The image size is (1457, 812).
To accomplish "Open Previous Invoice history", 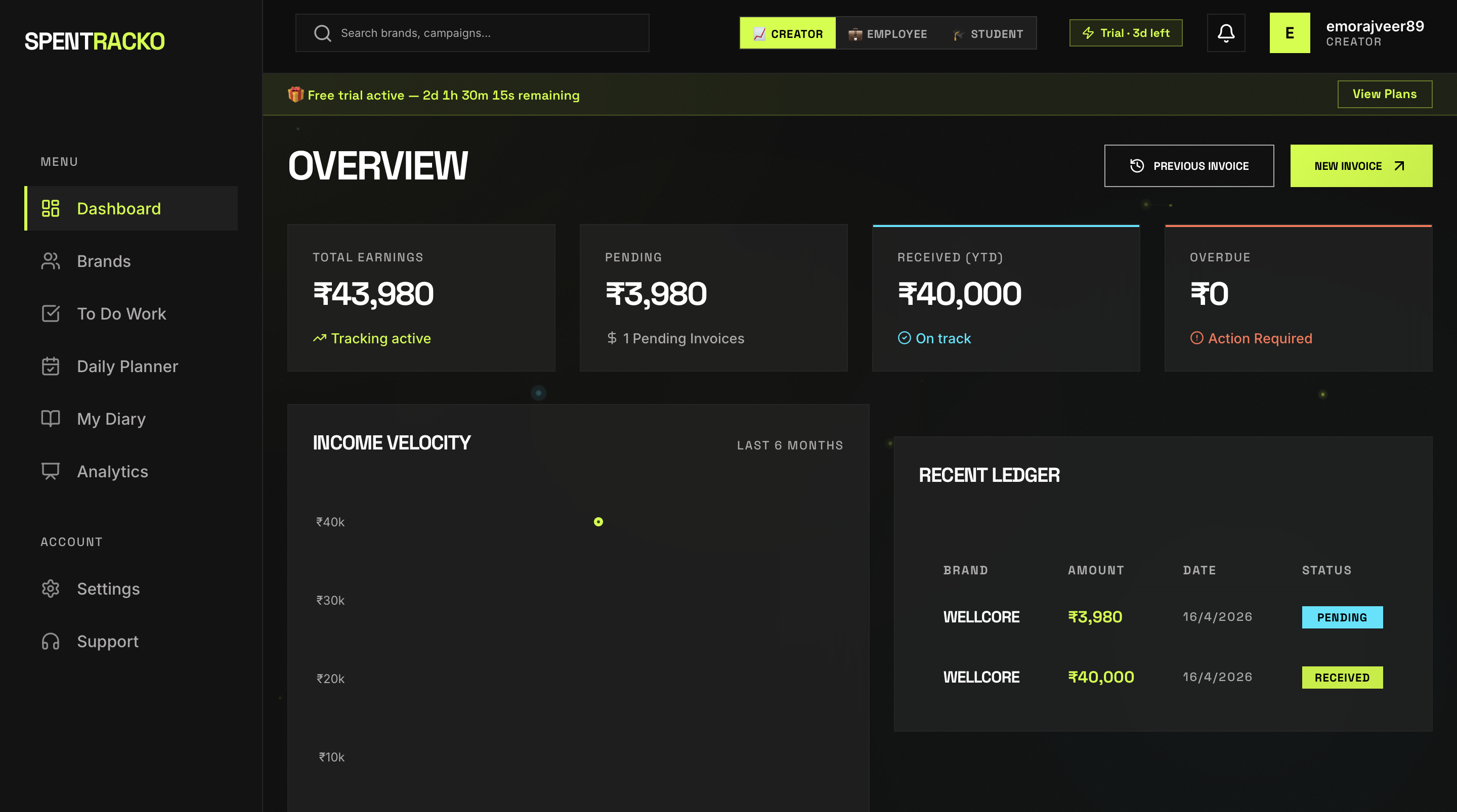I will click(1189, 166).
